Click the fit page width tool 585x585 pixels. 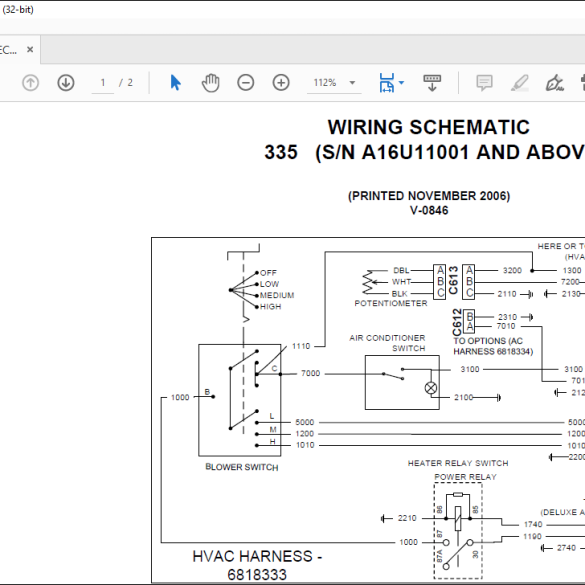tap(387, 82)
